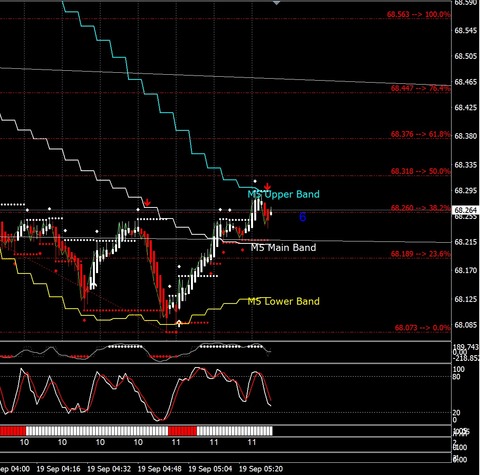Click the chart shift triangle marker at top
This screenshot has width=480, height=475.
[276, 3]
